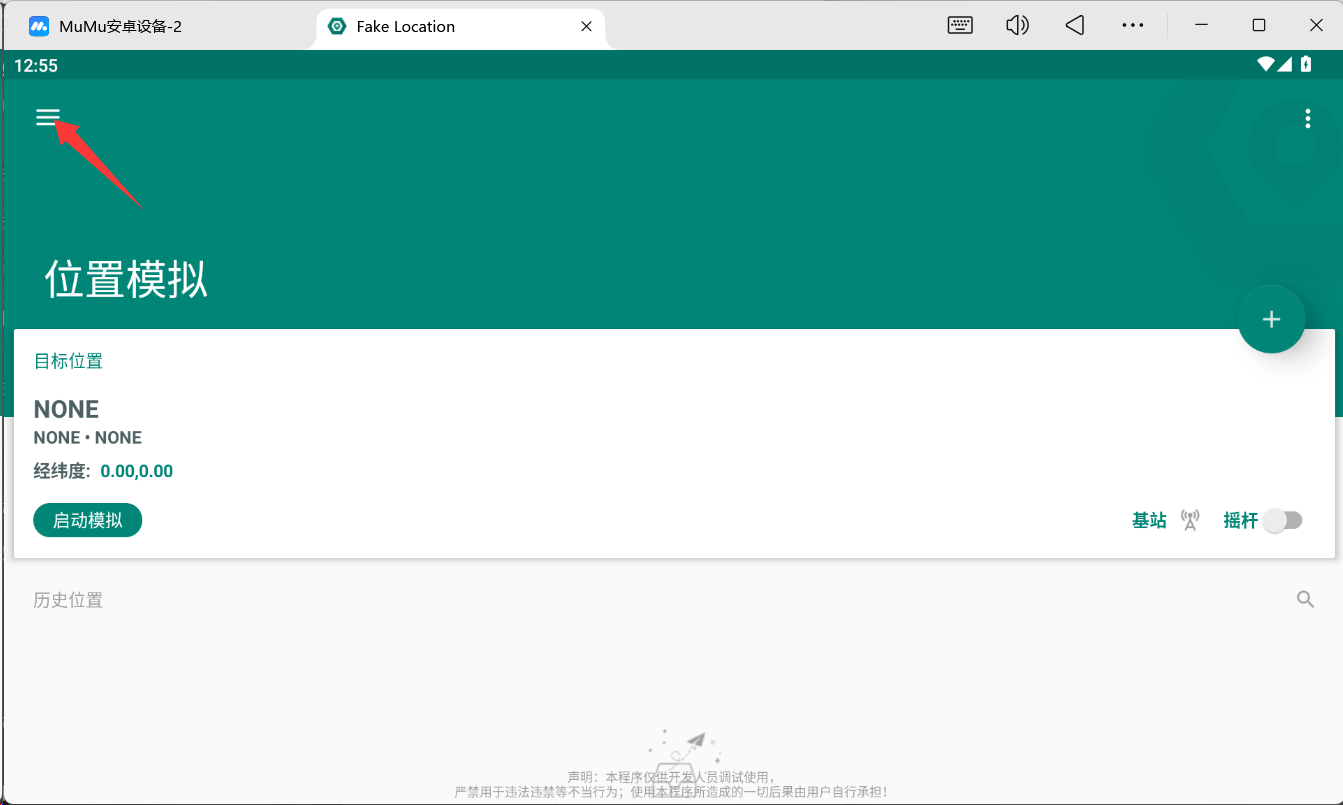Switch to the MuMu安卓设备-2 tab
Screen dimensions: 1343x805
tap(120, 27)
